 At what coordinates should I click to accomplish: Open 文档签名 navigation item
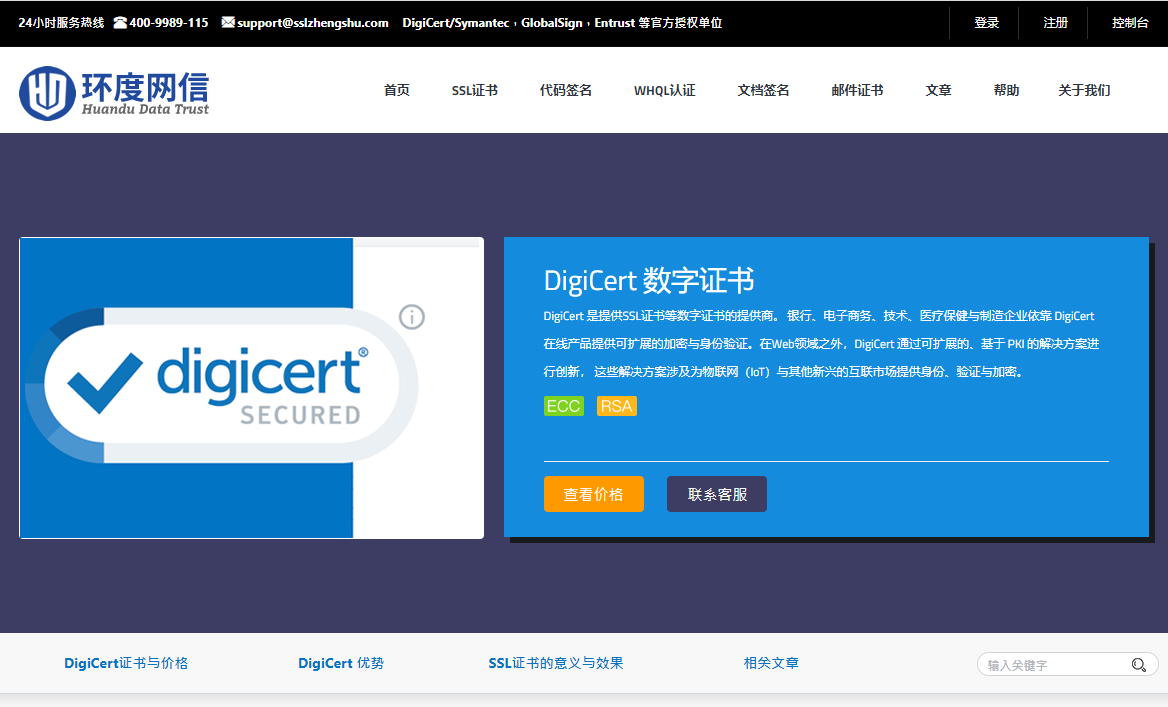click(x=763, y=90)
